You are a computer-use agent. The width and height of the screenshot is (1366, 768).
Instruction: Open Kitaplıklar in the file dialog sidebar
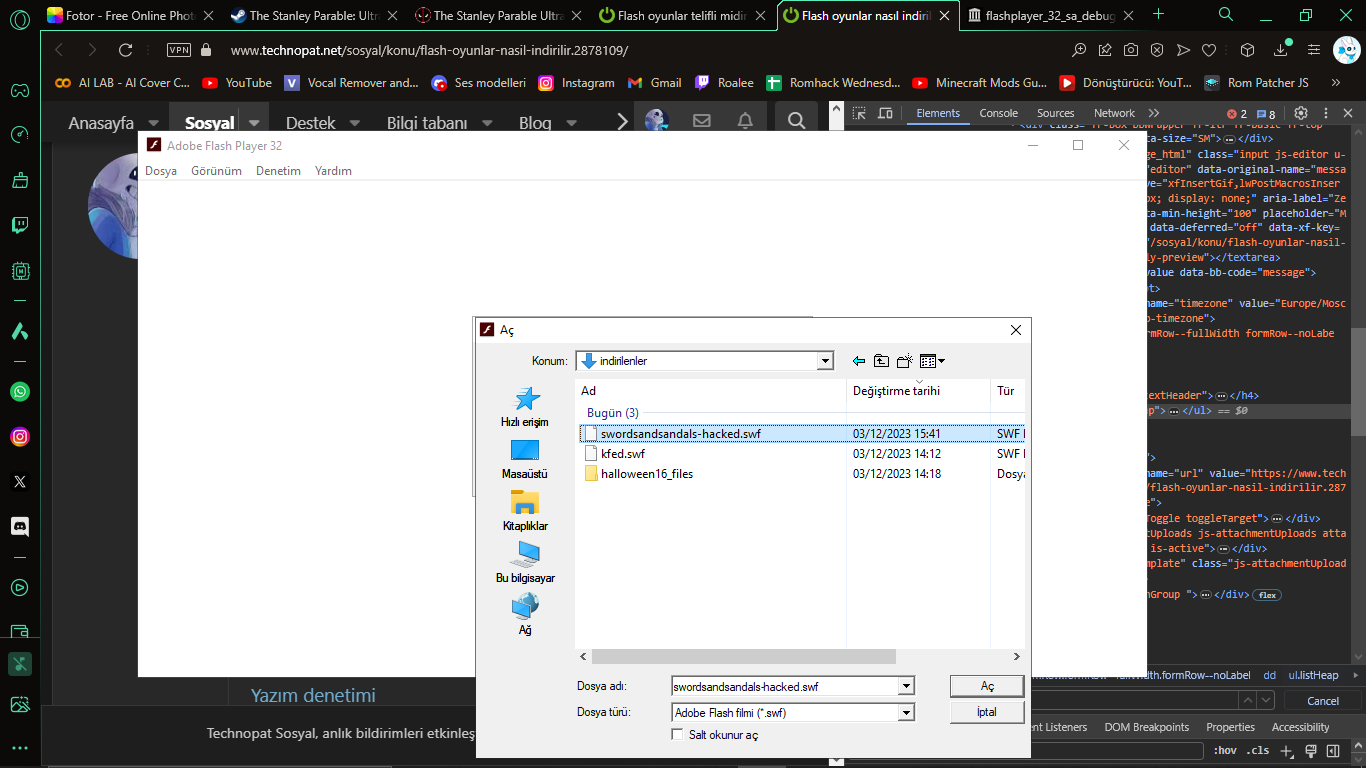tap(524, 511)
